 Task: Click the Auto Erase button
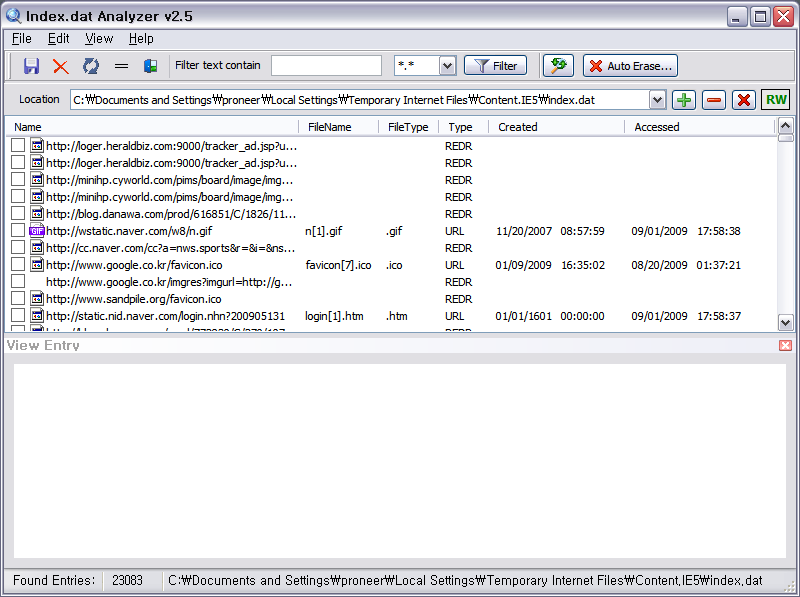(x=630, y=65)
